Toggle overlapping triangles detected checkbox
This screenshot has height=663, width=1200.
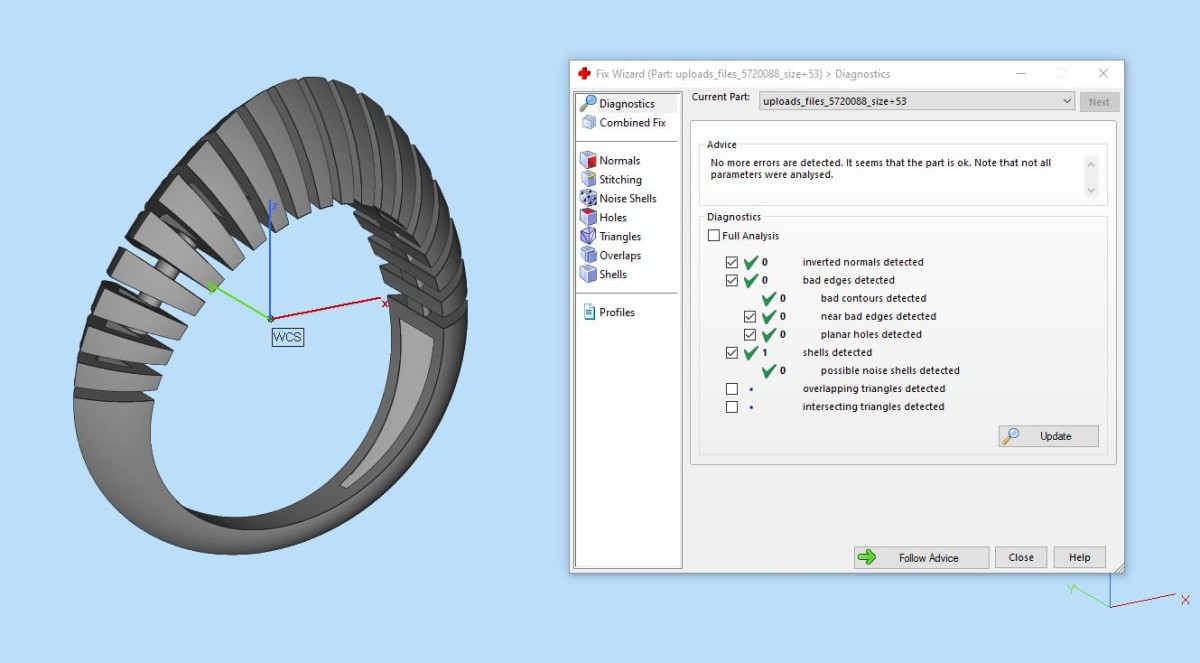coord(732,389)
